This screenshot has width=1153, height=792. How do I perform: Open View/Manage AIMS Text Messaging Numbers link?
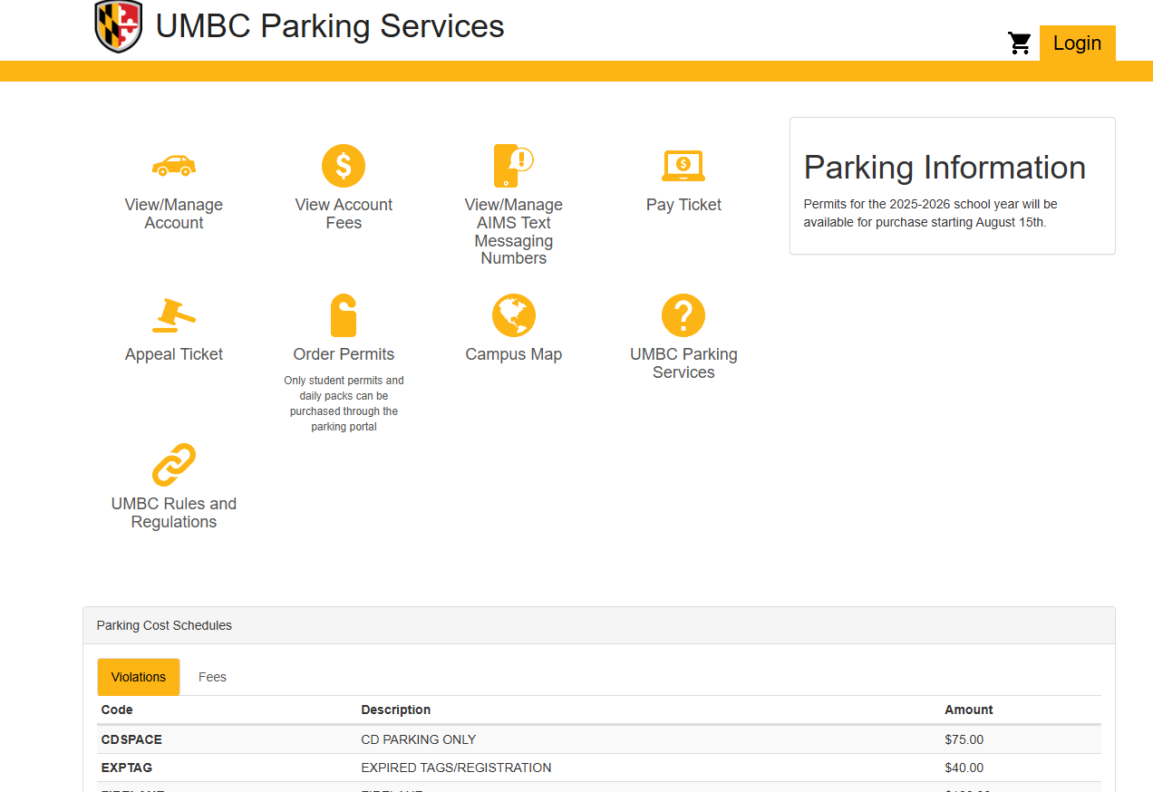tap(513, 232)
